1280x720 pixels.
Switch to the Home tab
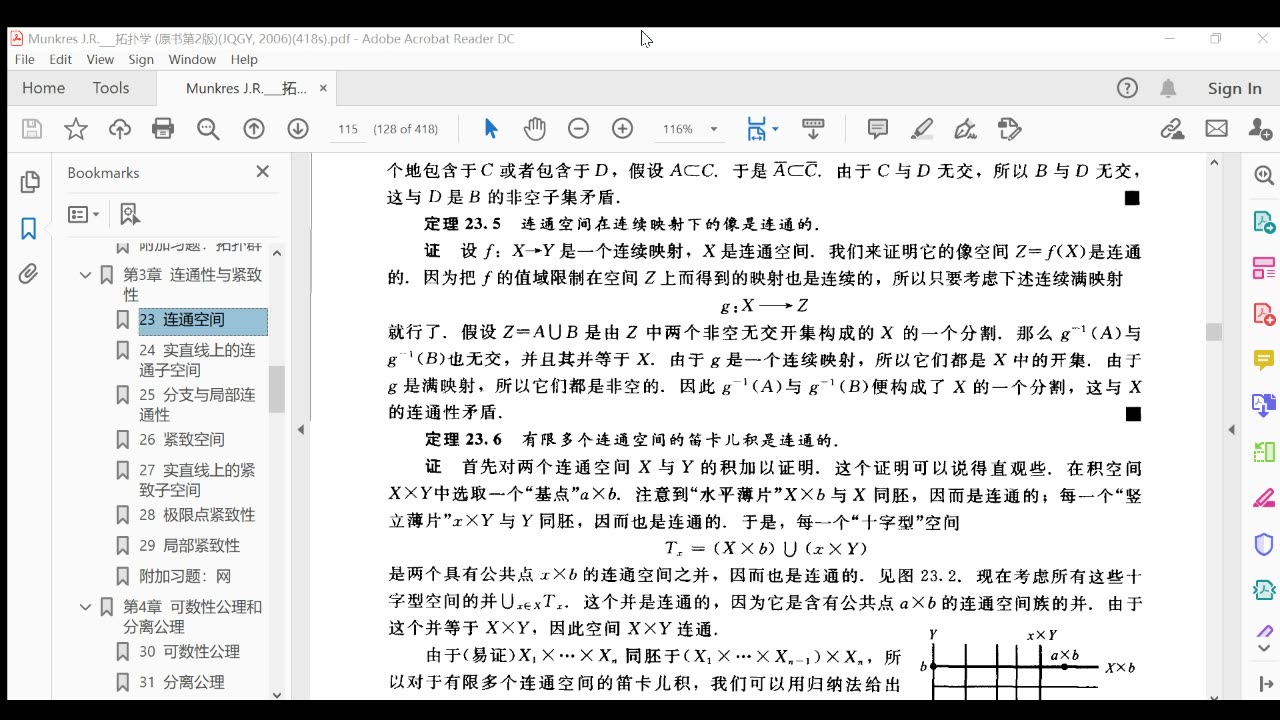coord(43,88)
